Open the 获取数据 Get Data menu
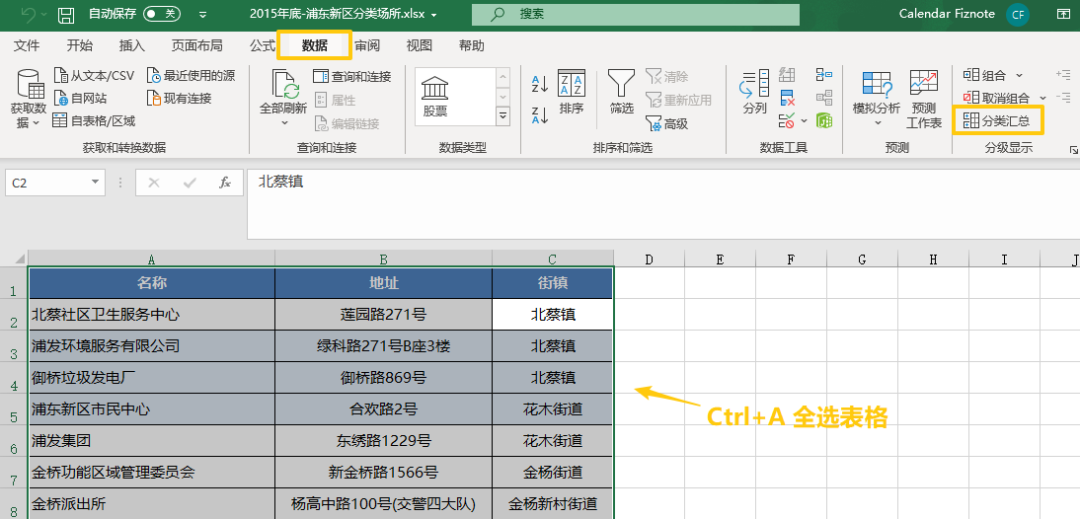 28,98
